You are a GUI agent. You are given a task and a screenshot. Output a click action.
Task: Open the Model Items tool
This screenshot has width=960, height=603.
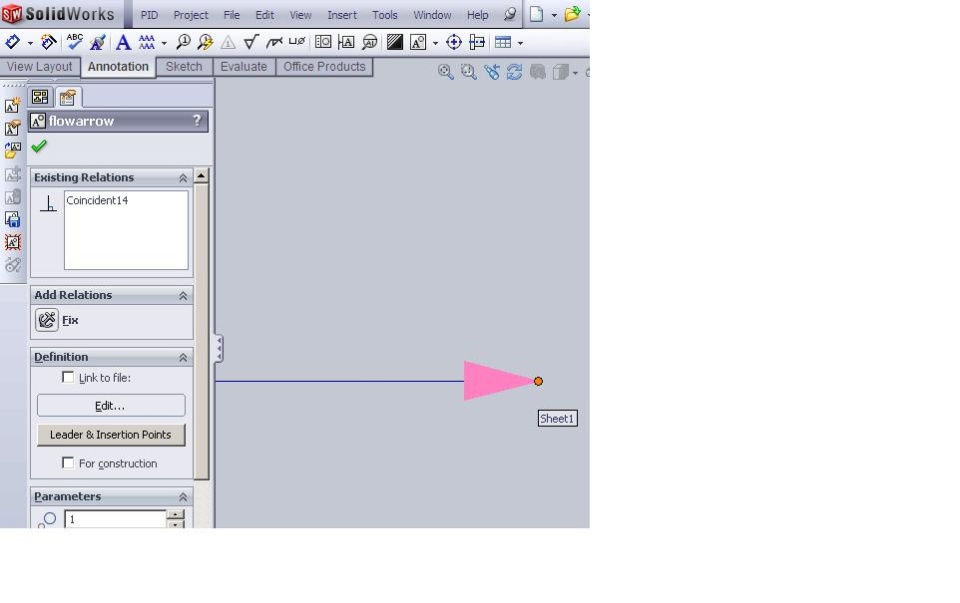click(48, 42)
